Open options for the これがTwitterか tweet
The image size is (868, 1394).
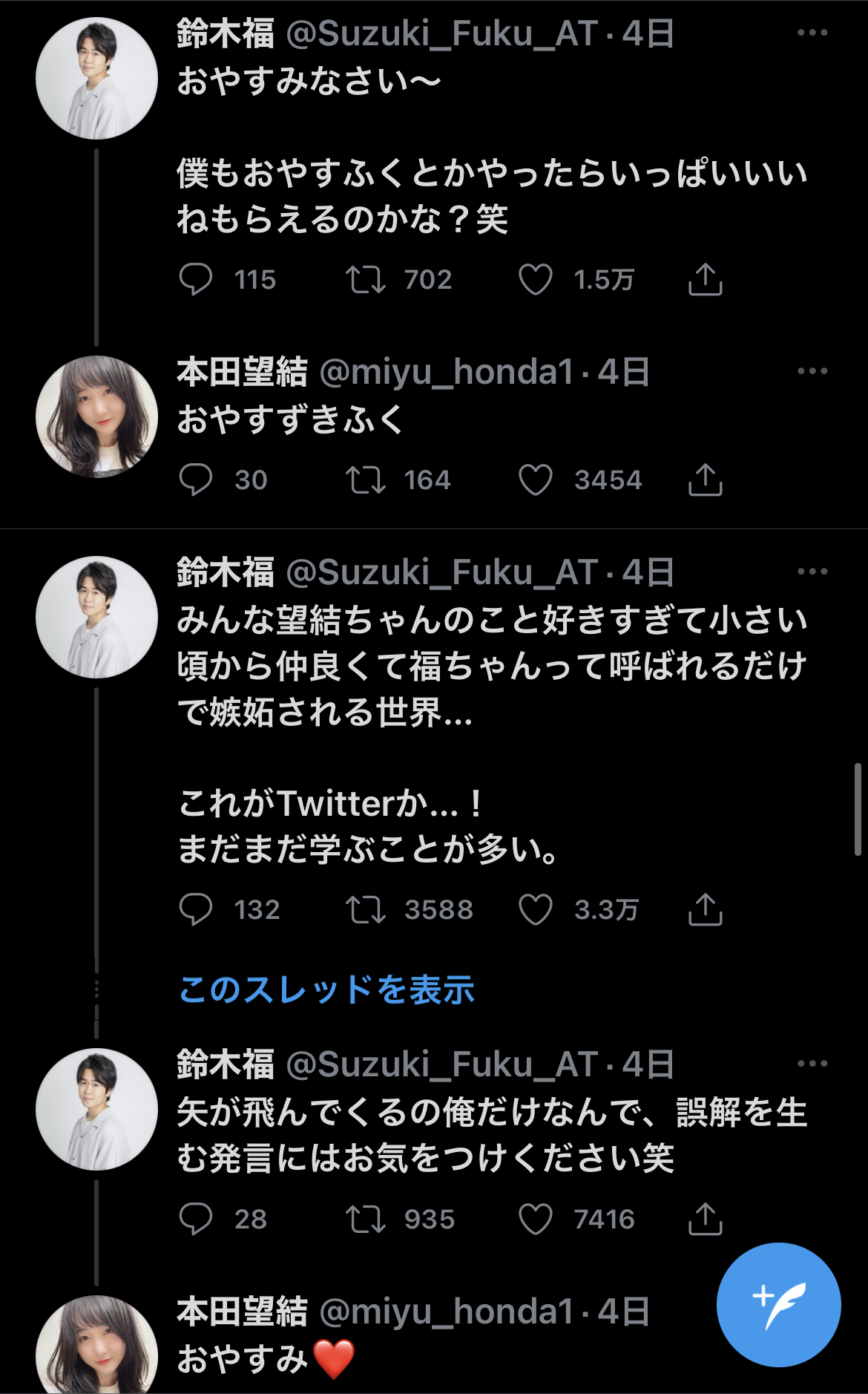coord(812,572)
